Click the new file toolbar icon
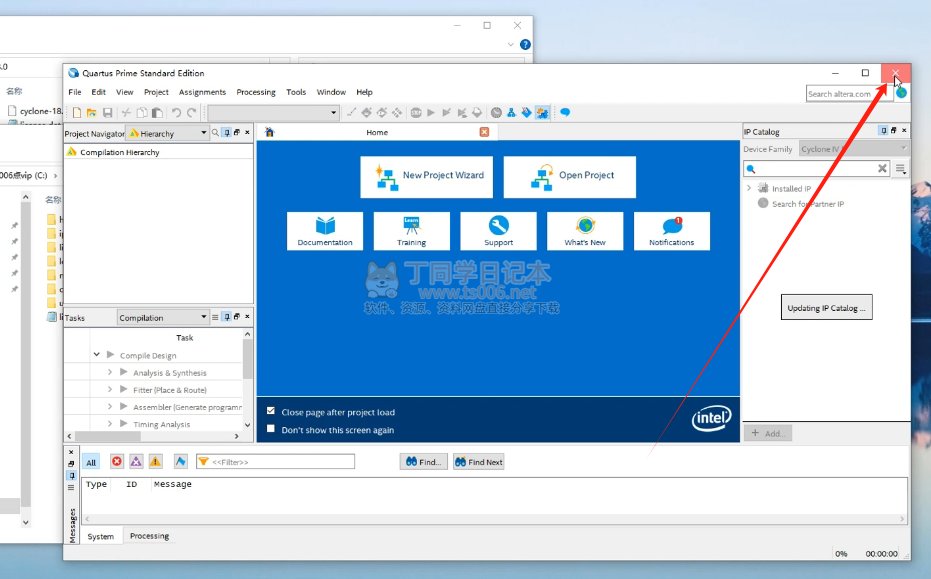 coord(75,113)
